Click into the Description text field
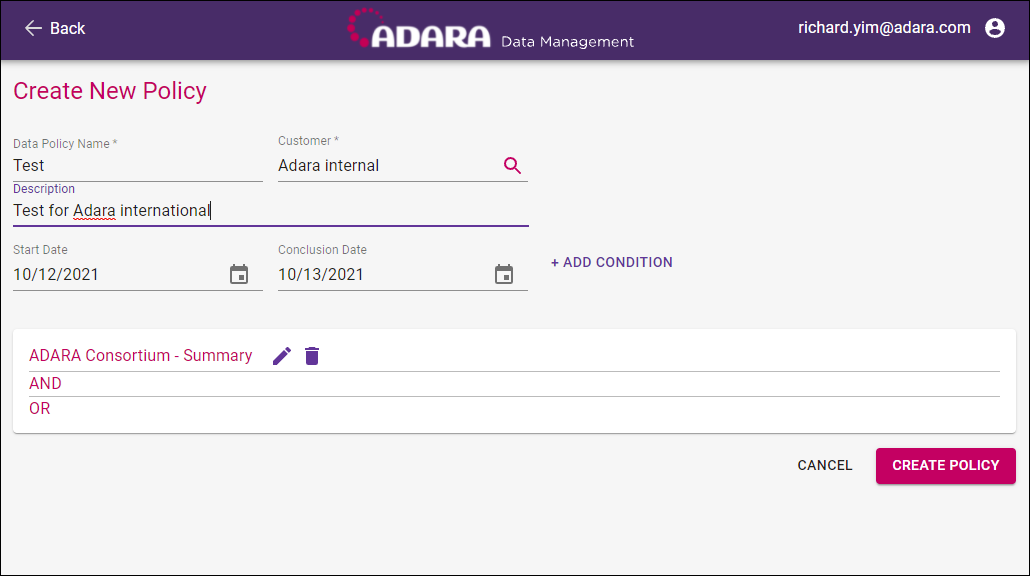 click(271, 210)
